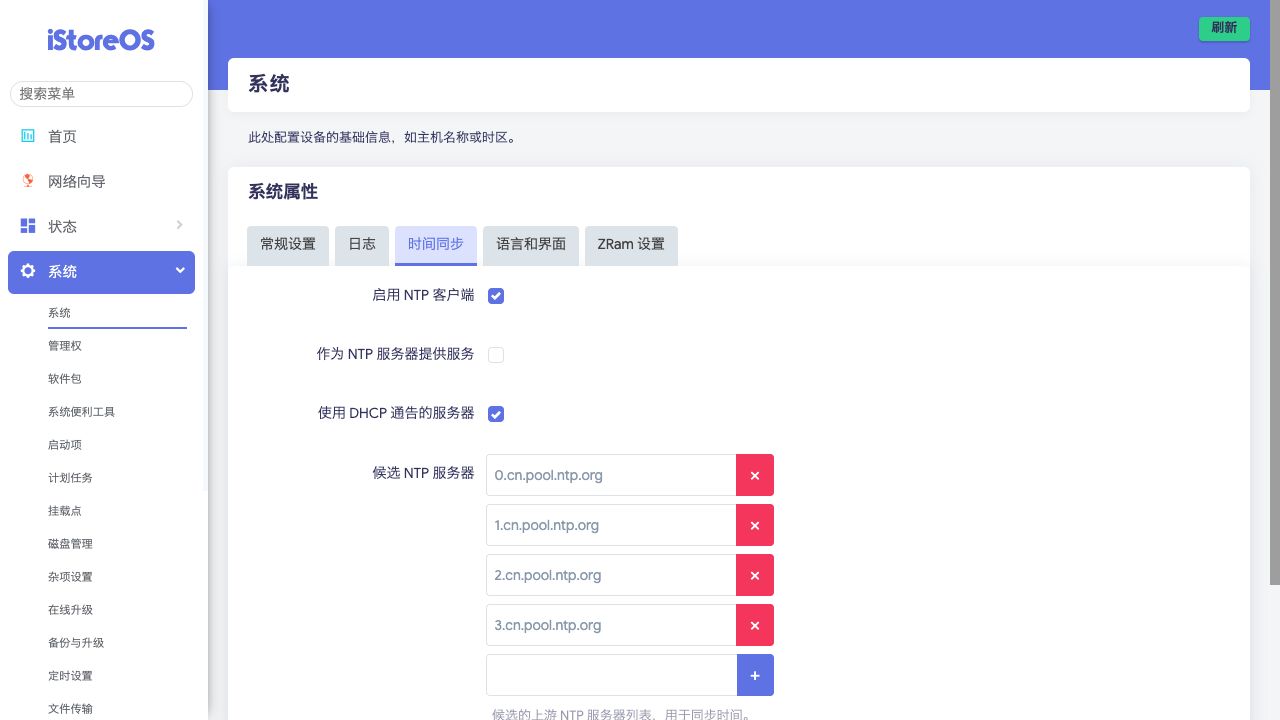Collapse the 系统 menu chevron
This screenshot has width=1280, height=720.
tap(180, 270)
